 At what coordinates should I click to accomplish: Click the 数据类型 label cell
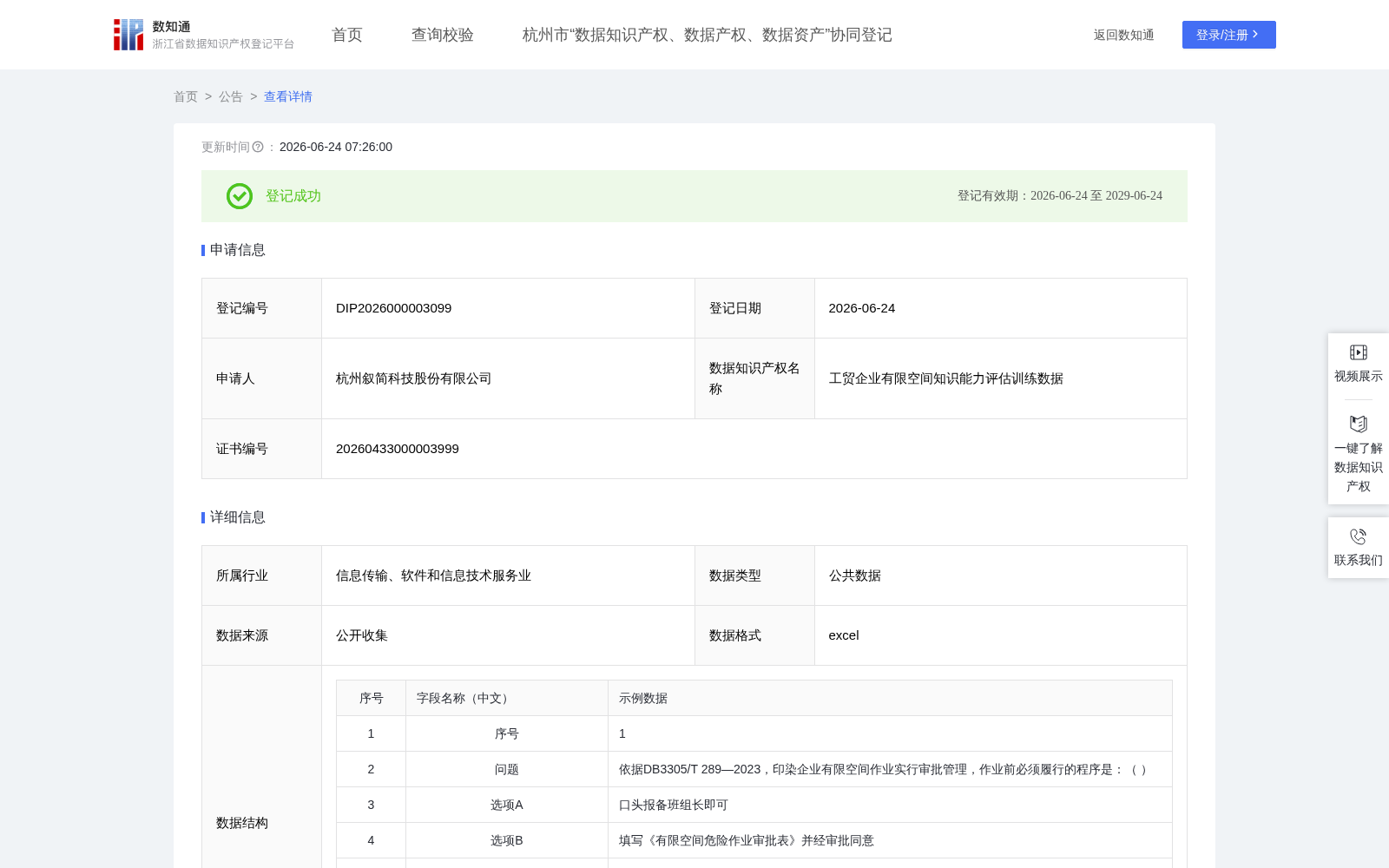(x=754, y=575)
